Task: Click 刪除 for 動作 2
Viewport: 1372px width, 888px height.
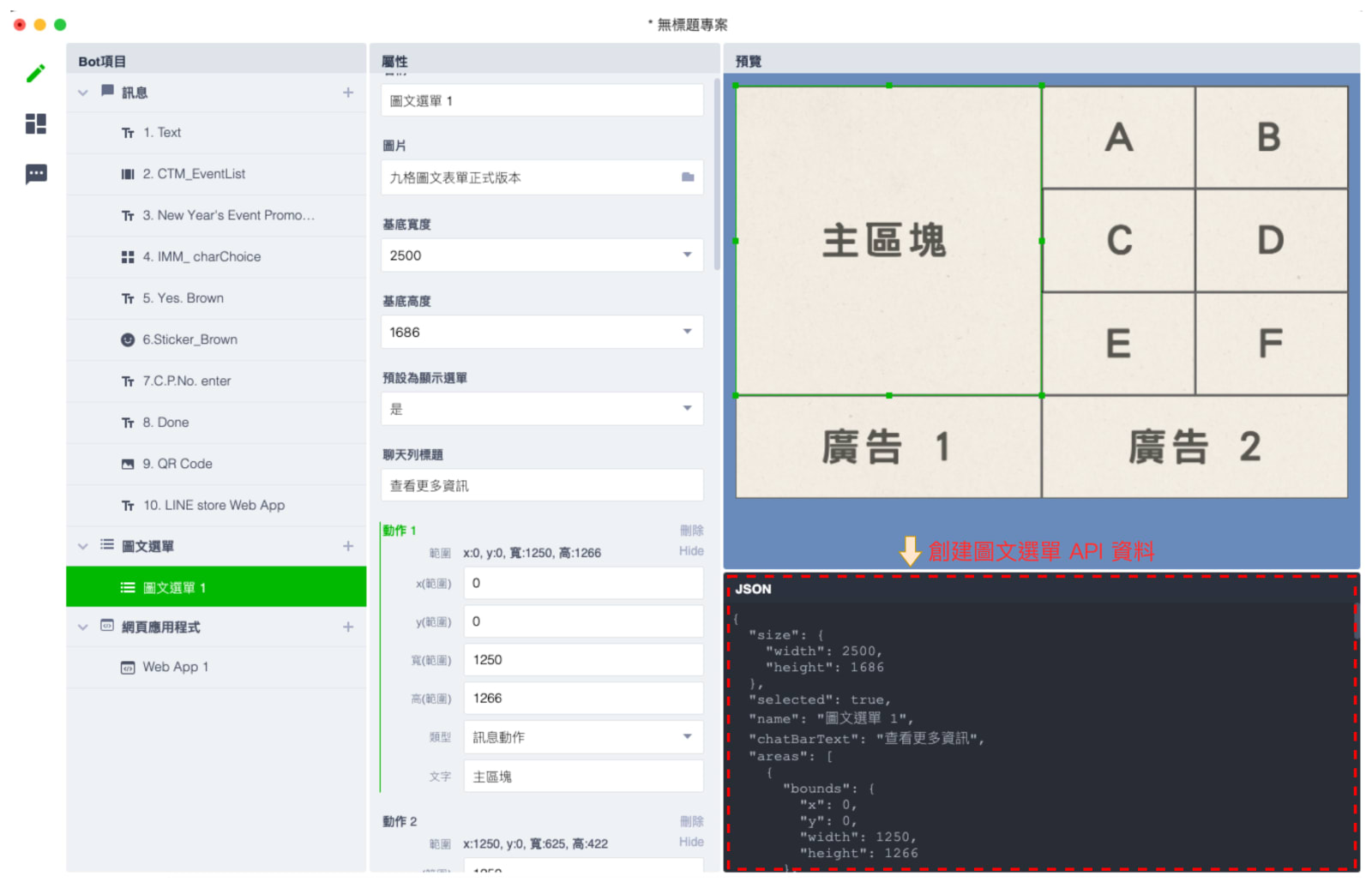Action: (691, 822)
